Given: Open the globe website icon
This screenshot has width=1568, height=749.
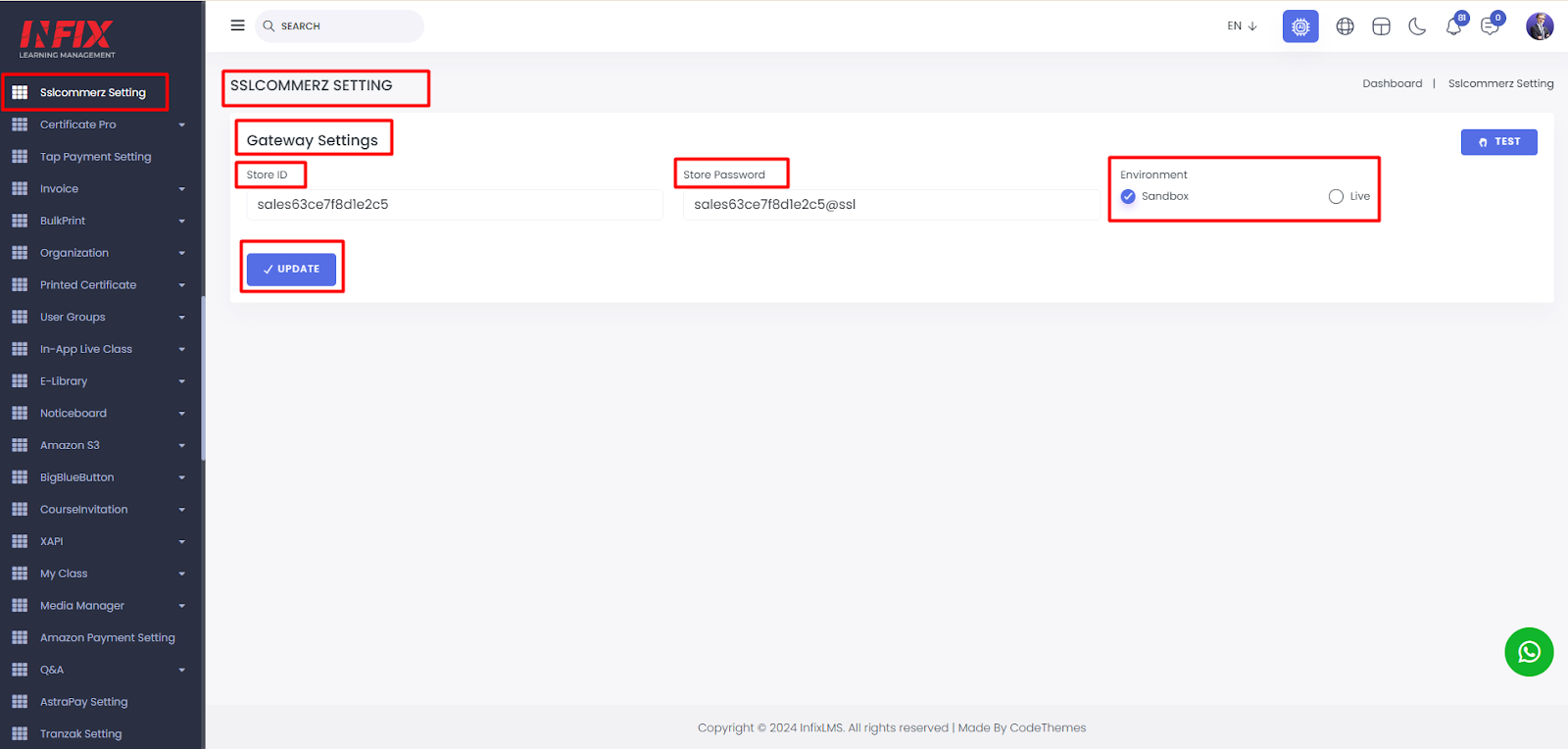Looking at the screenshot, I should pos(1346,26).
